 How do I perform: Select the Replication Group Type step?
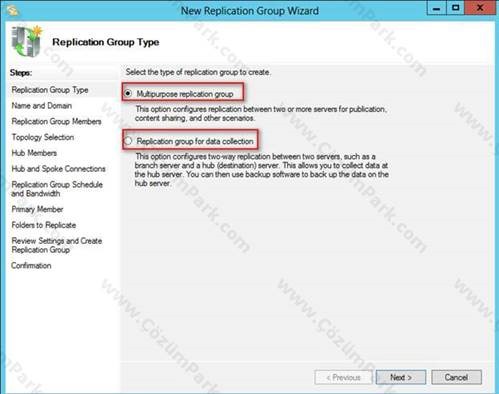[50, 90]
